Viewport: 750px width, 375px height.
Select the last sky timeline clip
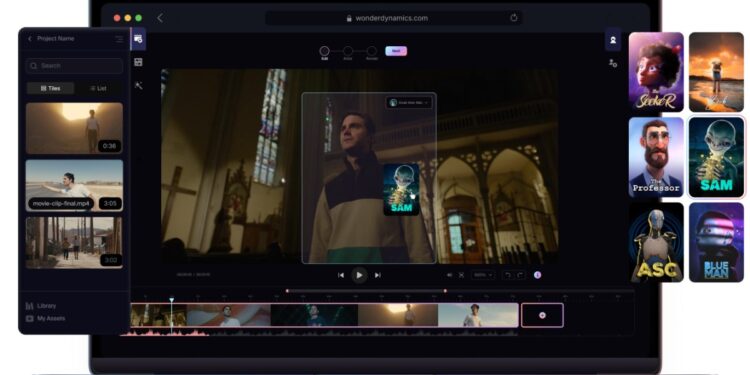pyautogui.click(x=478, y=315)
